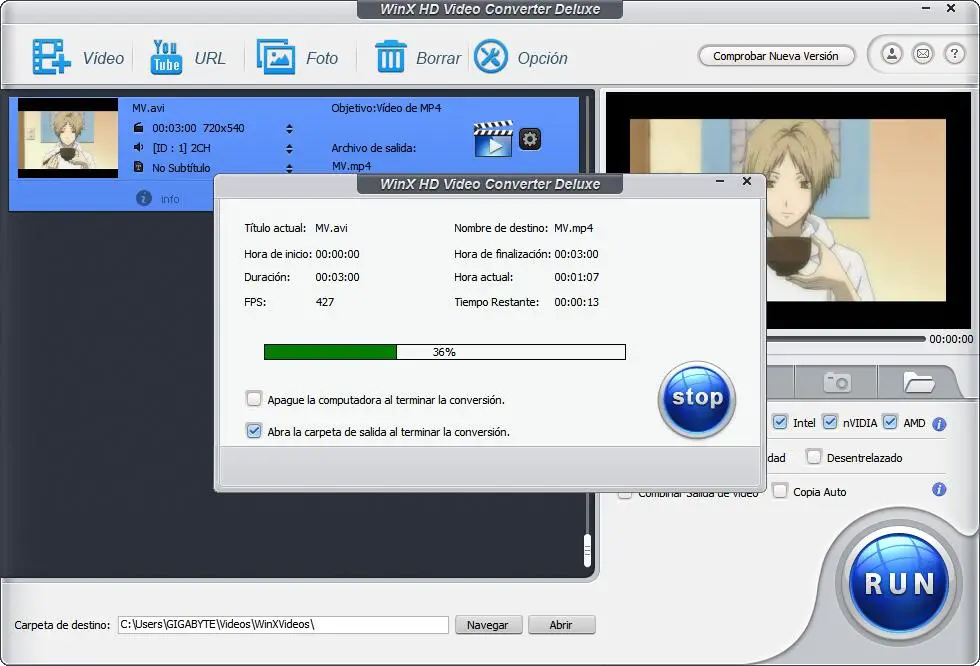Image resolution: width=980 pixels, height=666 pixels.
Task: Enable the Desentrelazado checkbox
Action: click(813, 457)
